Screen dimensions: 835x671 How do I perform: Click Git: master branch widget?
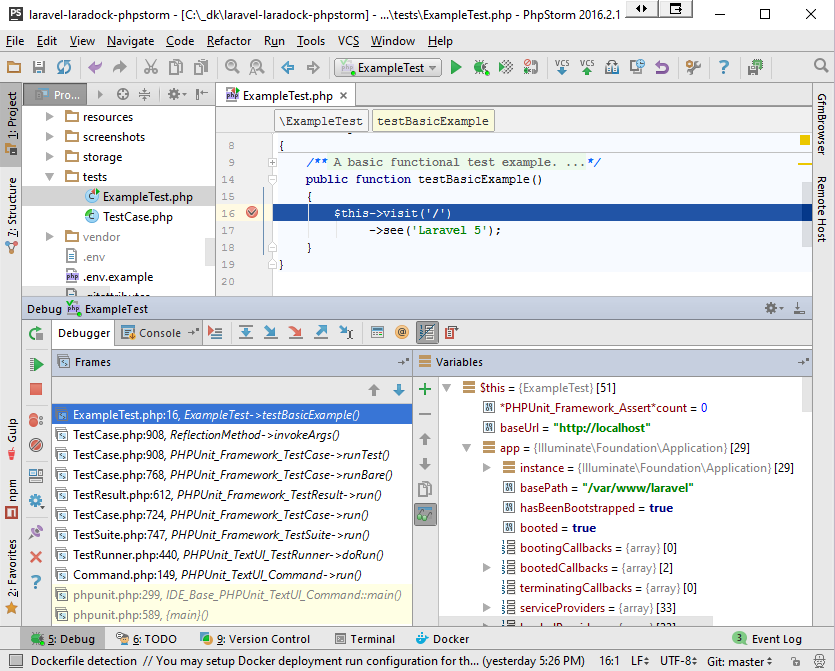click(x=739, y=661)
